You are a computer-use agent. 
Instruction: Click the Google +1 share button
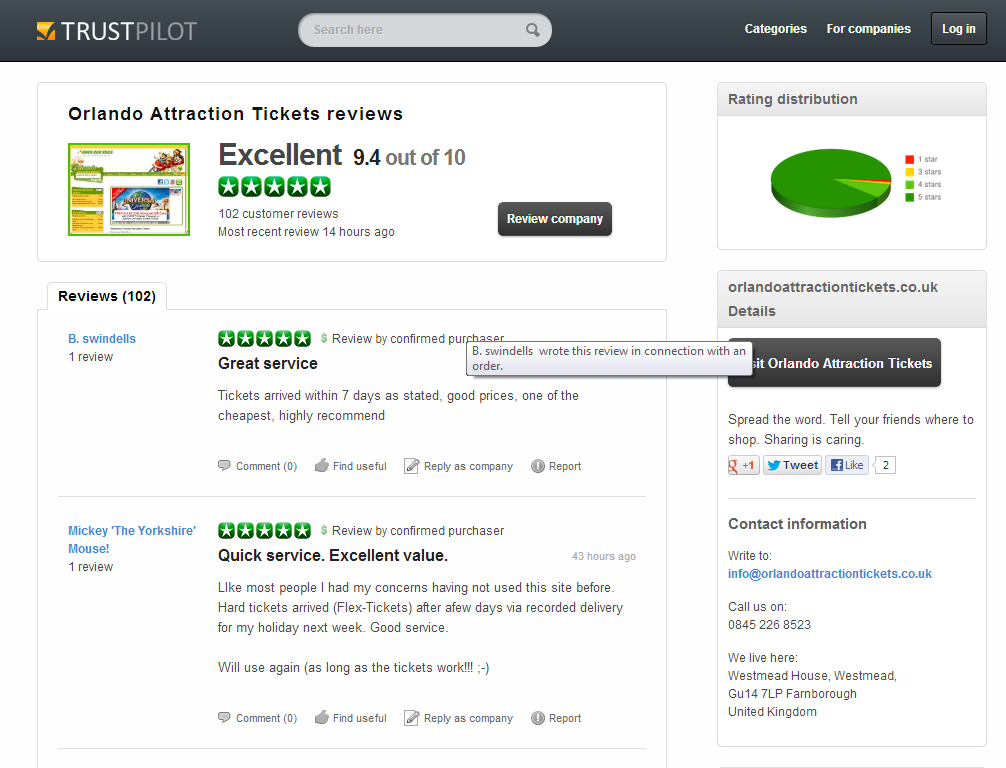[743, 465]
